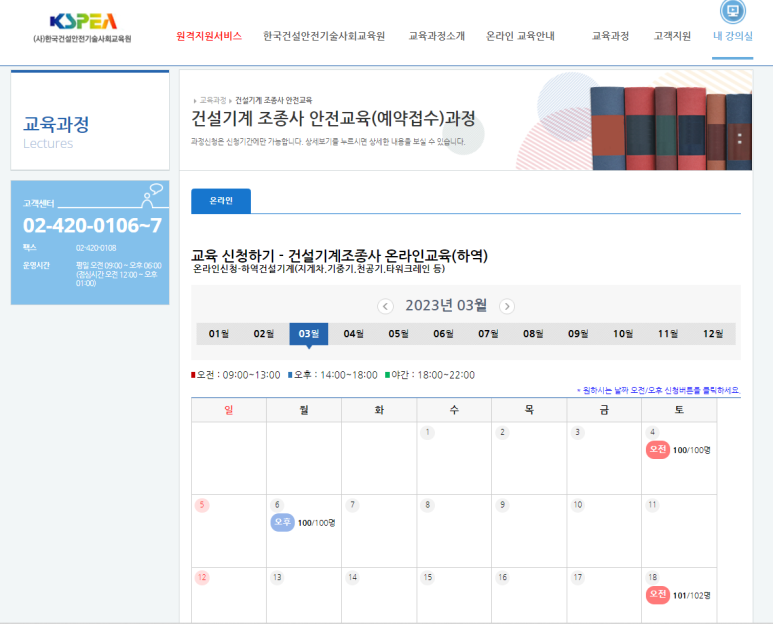Open 고객지원 menu
Viewport: 773px width, 624px height.
[672, 36]
